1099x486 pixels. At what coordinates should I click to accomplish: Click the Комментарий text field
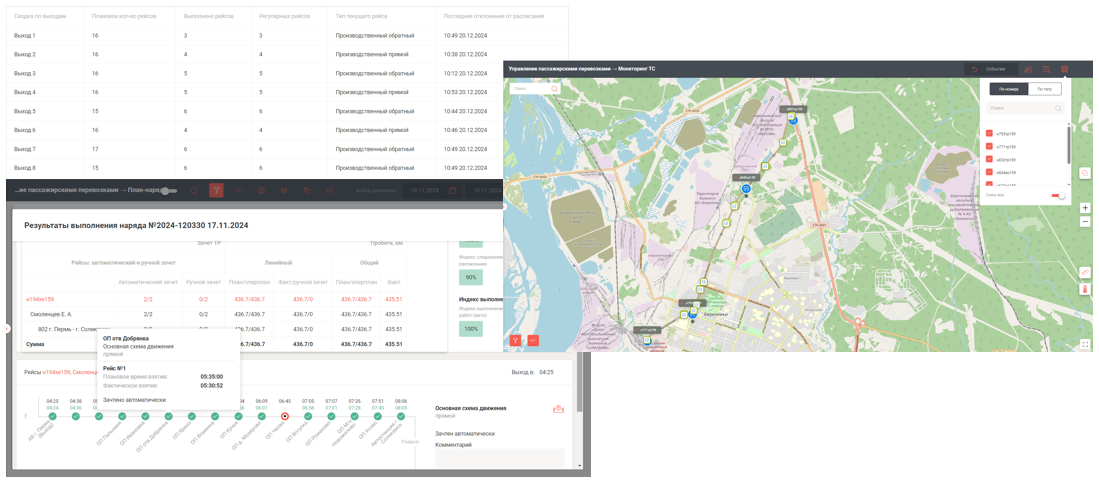(x=499, y=458)
